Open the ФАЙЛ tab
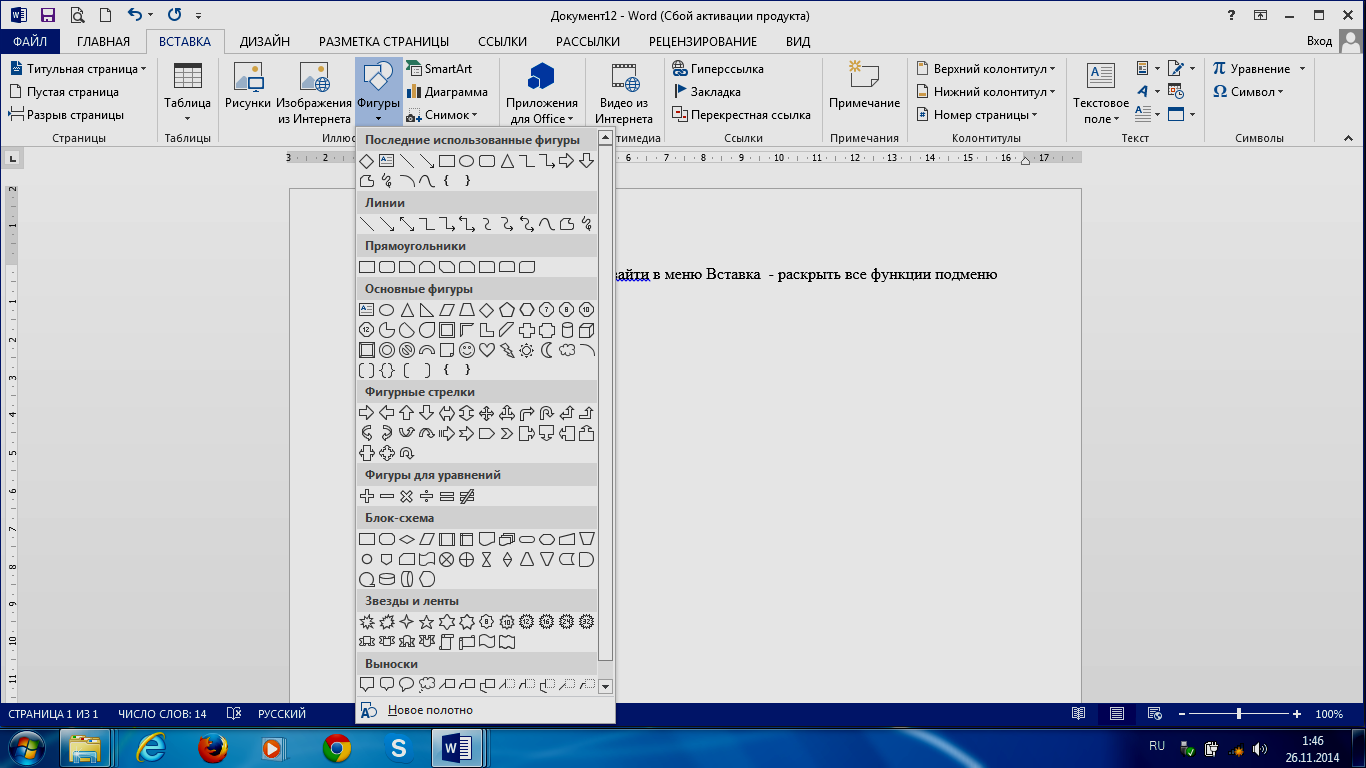This screenshot has width=1366, height=768. (30, 41)
